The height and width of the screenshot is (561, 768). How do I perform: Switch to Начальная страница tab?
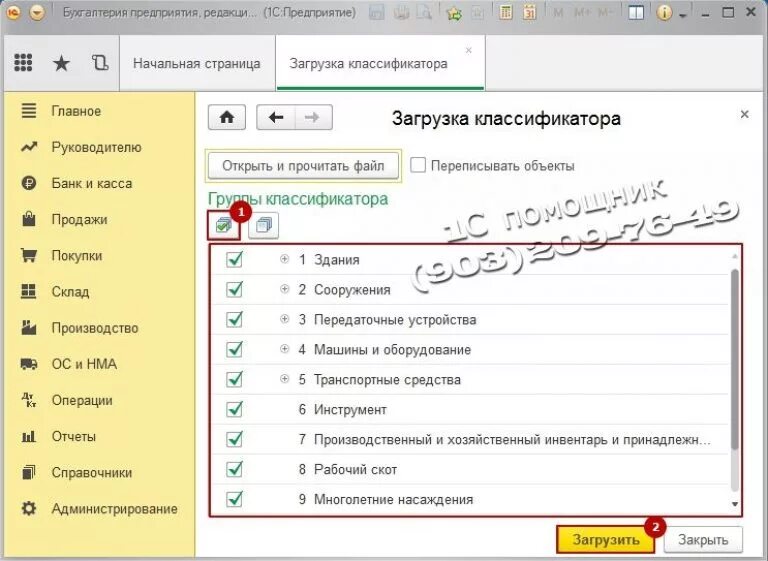196,63
